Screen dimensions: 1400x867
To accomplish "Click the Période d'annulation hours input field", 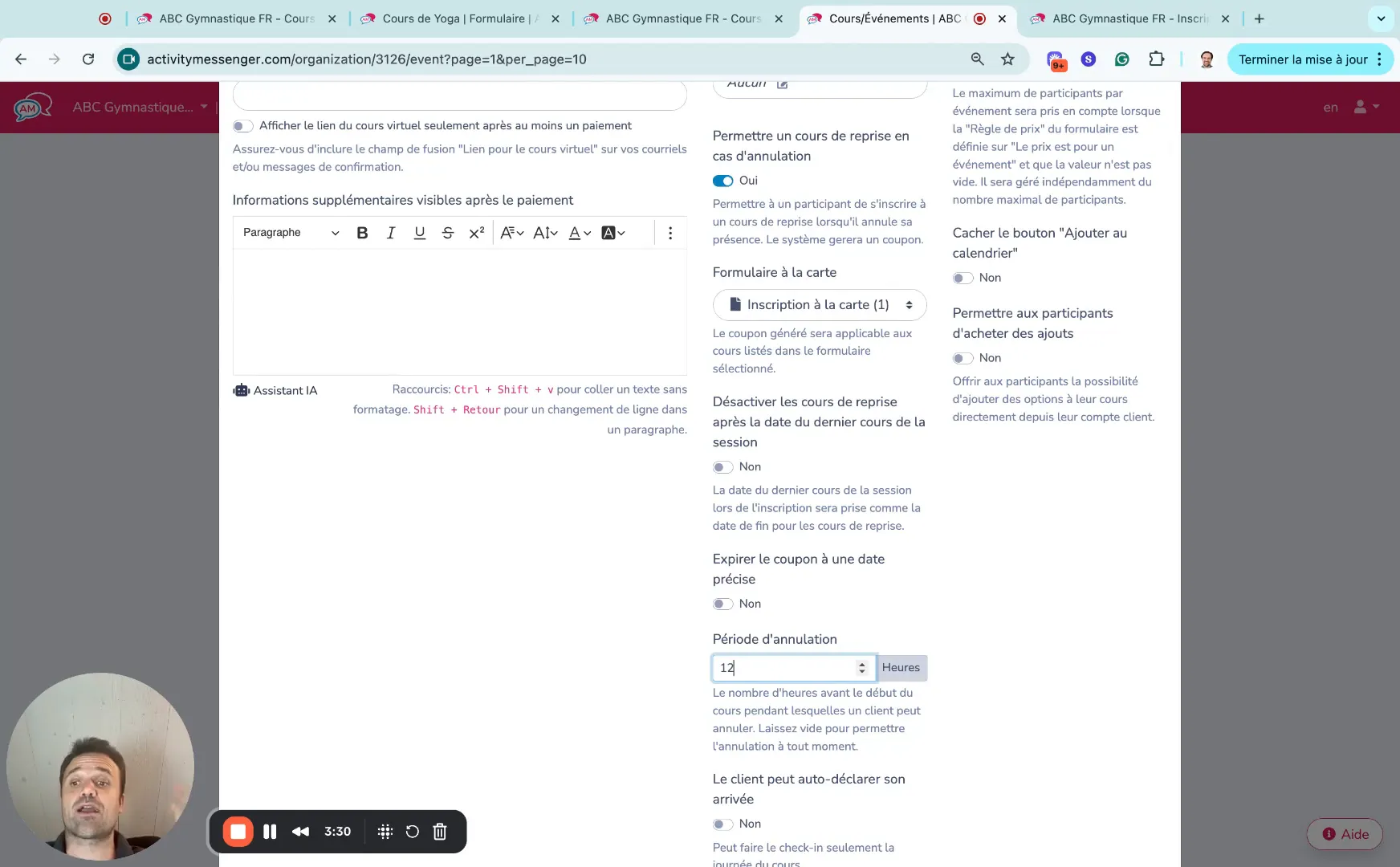I will click(783, 667).
